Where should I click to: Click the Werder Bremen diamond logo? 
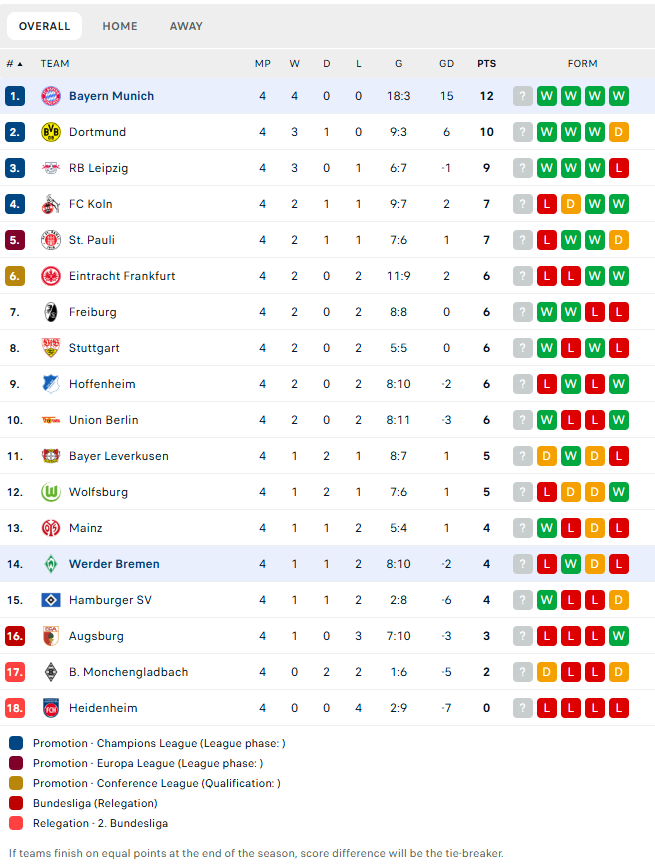tap(51, 564)
